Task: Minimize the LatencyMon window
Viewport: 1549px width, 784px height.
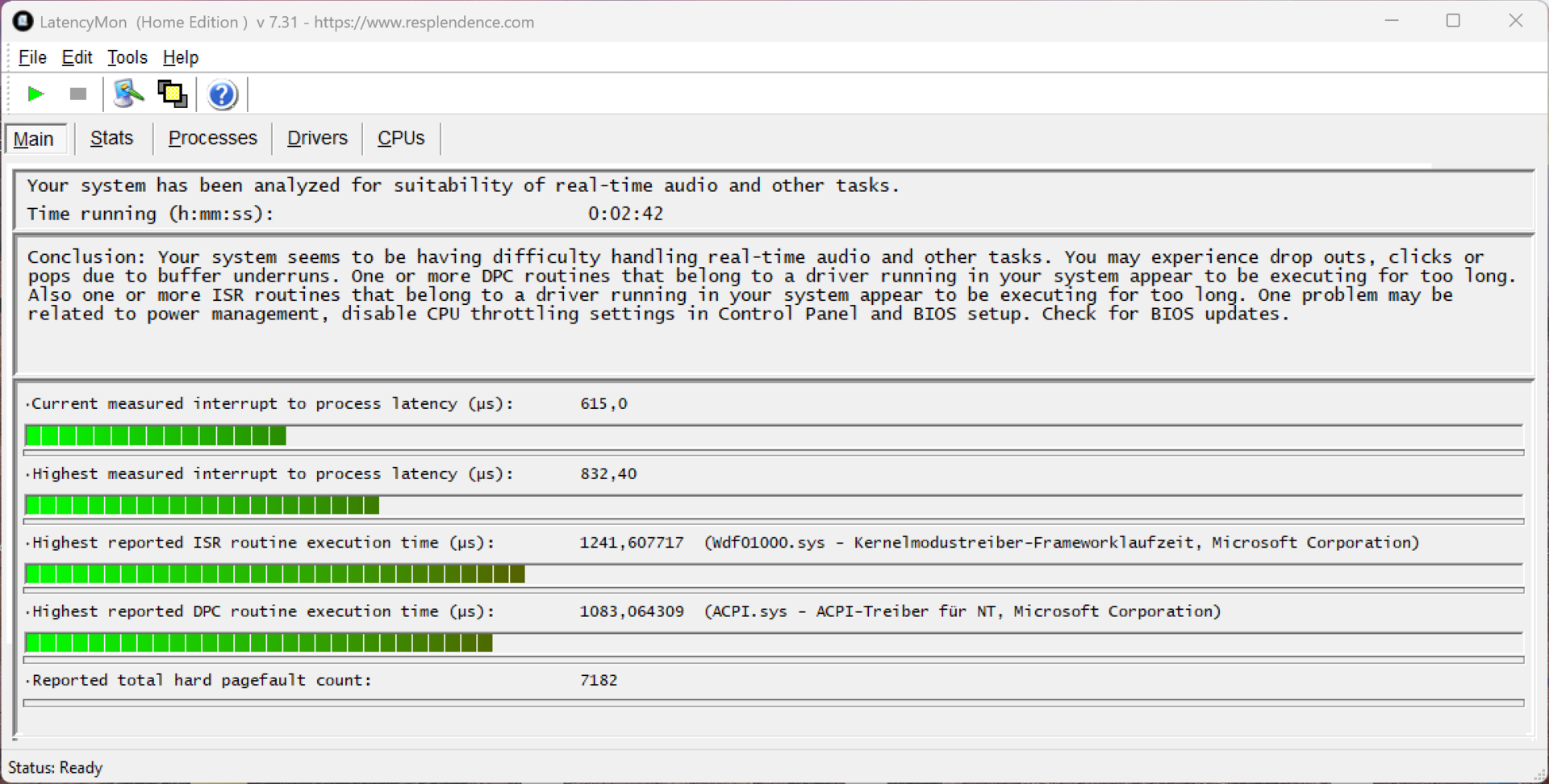Action: (1392, 21)
